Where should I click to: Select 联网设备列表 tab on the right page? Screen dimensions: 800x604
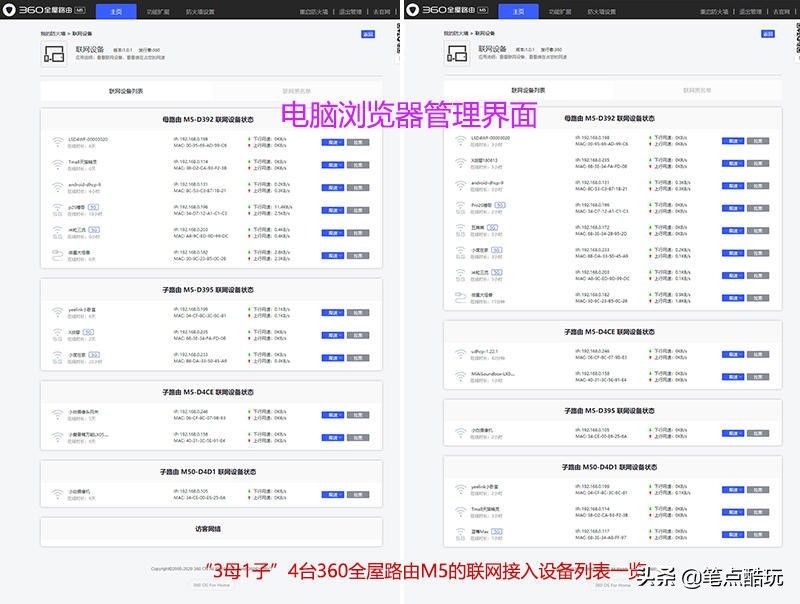point(525,91)
